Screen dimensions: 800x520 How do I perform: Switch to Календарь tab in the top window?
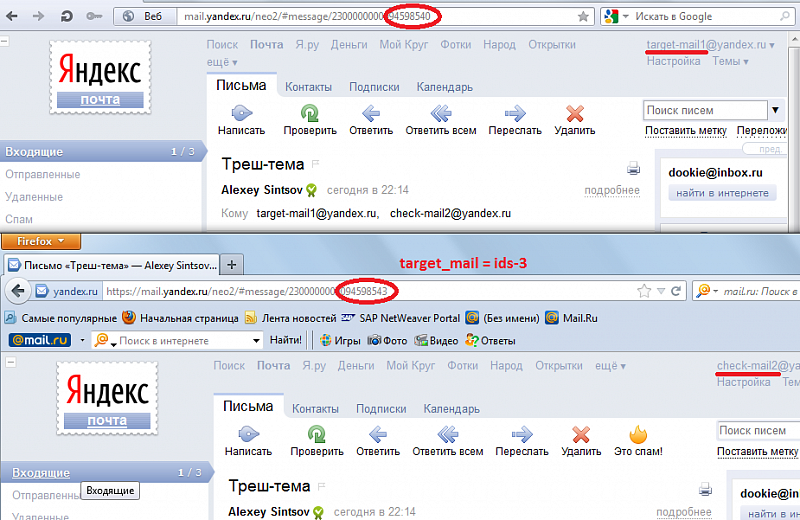pyautogui.click(x=444, y=87)
